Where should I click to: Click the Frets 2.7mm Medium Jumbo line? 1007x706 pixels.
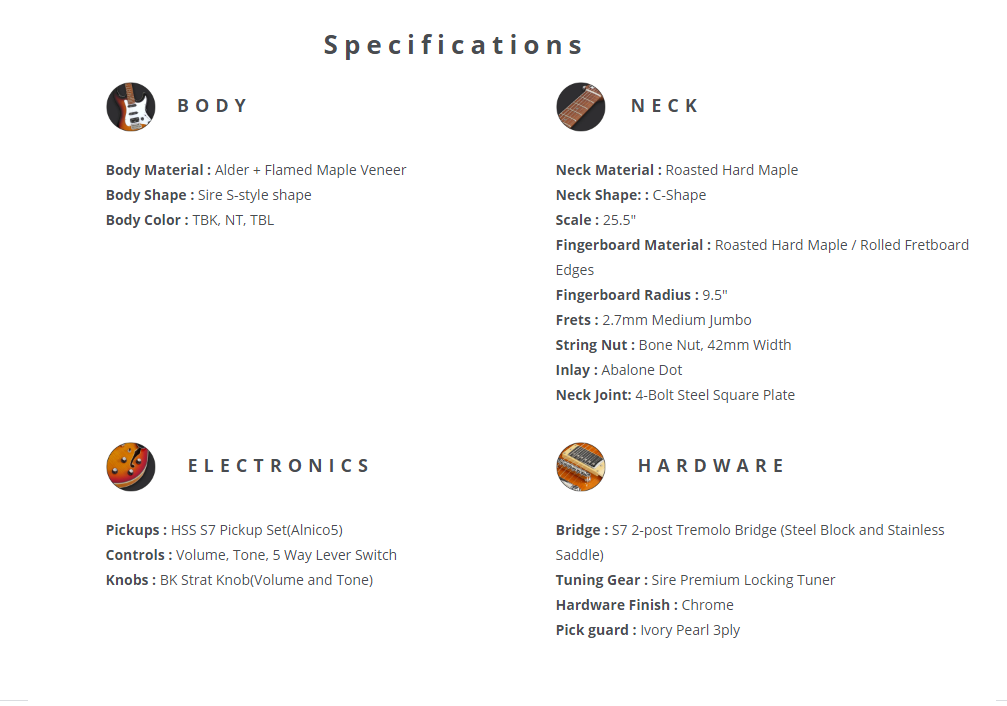[653, 320]
